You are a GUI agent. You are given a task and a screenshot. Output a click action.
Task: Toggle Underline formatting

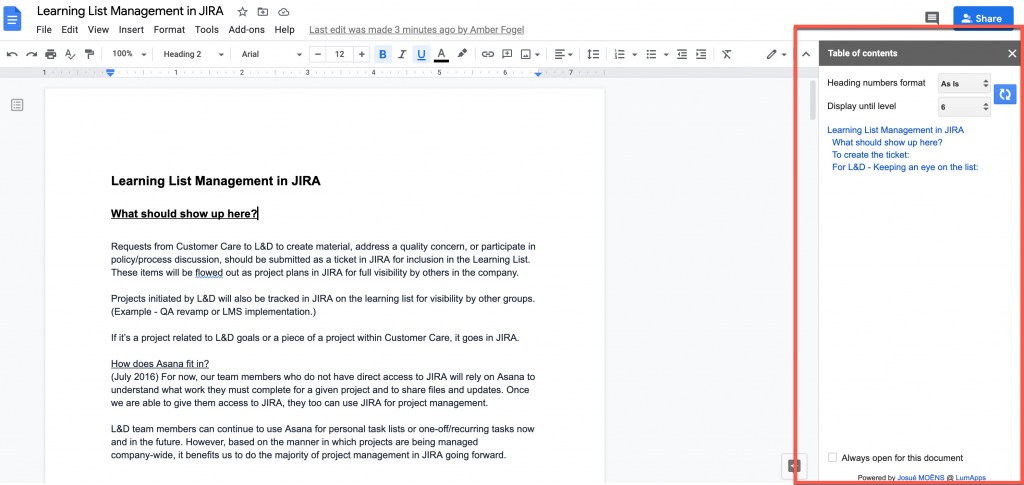(421, 54)
